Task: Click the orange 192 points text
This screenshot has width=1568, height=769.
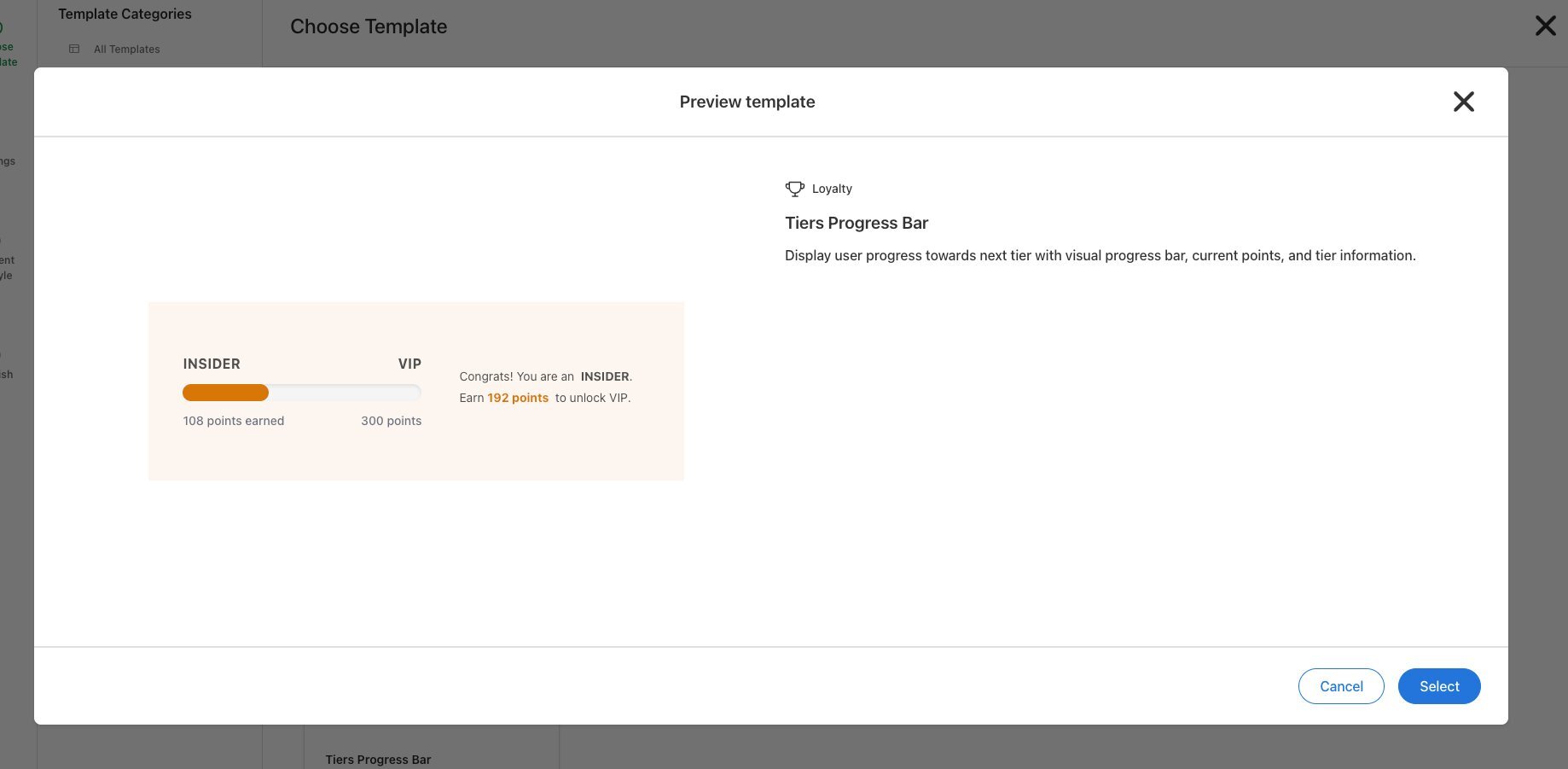Action: point(517,398)
